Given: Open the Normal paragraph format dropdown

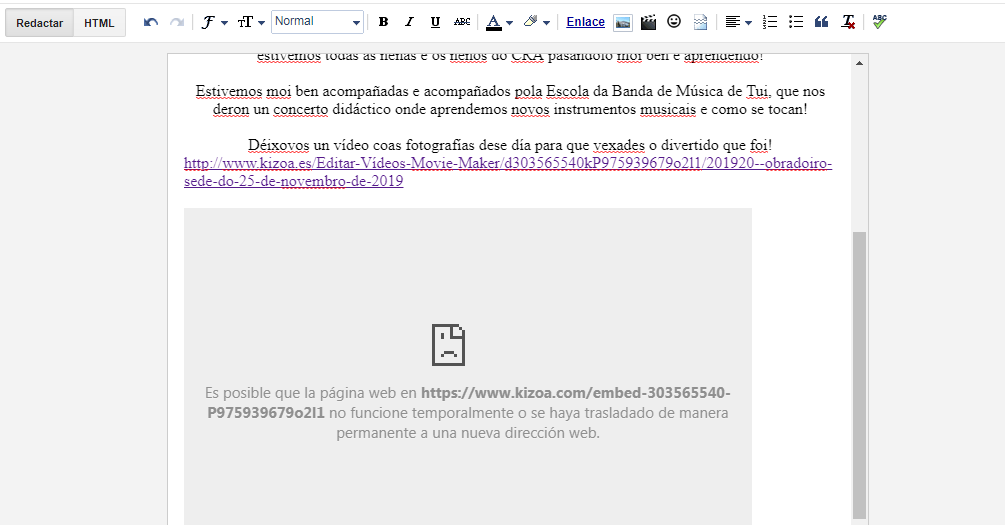Looking at the screenshot, I should pos(317,22).
